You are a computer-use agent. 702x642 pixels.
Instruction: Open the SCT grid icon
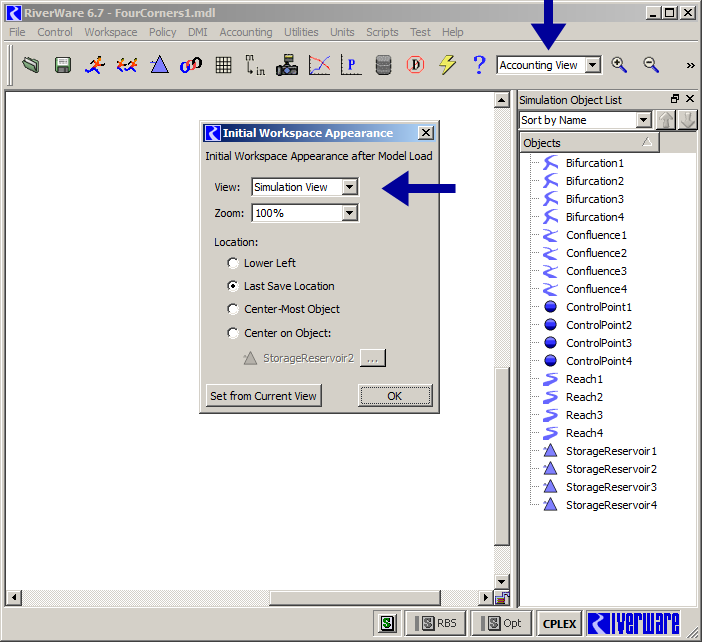[223, 65]
